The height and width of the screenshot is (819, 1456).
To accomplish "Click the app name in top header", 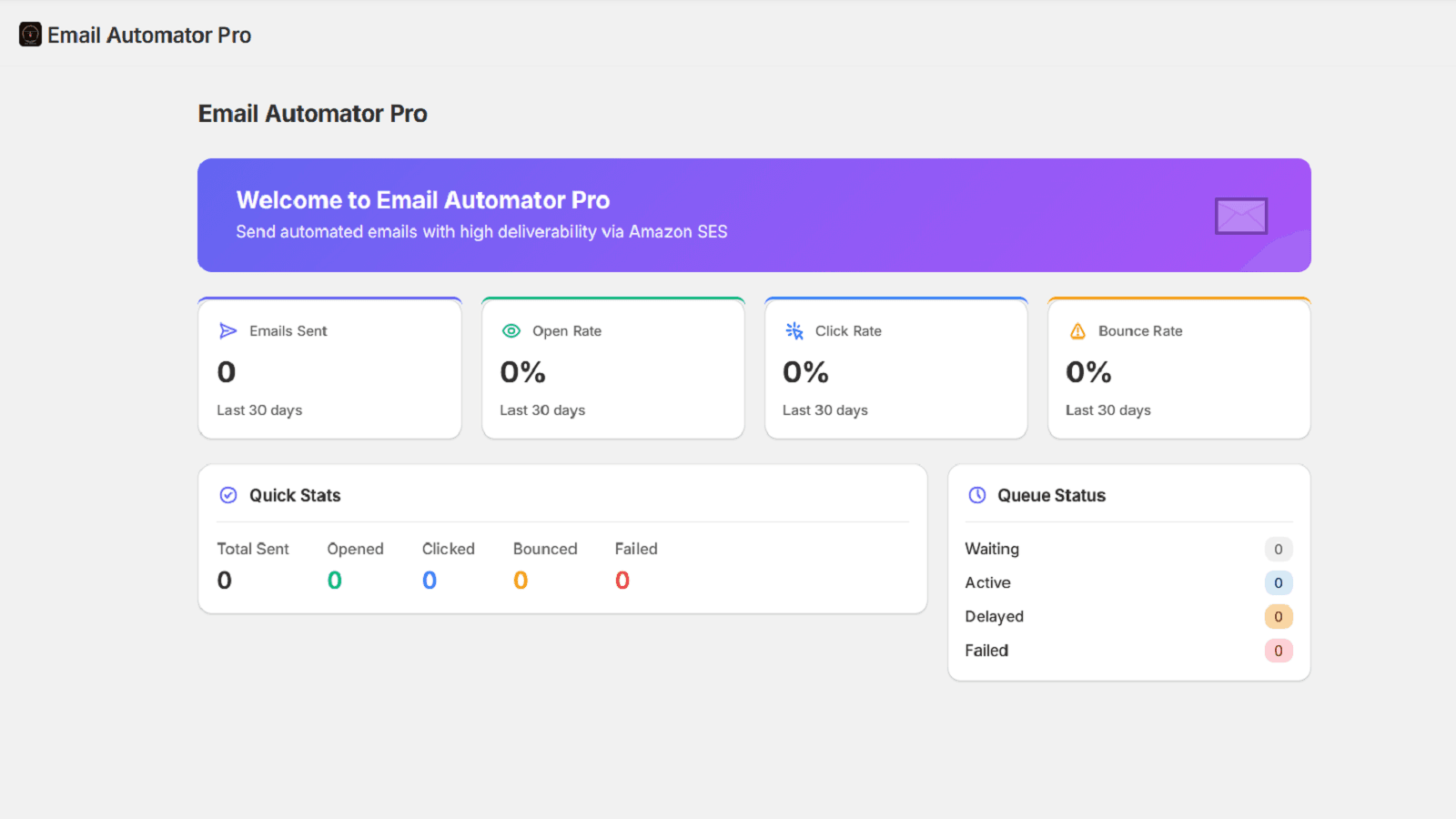I will tap(149, 35).
